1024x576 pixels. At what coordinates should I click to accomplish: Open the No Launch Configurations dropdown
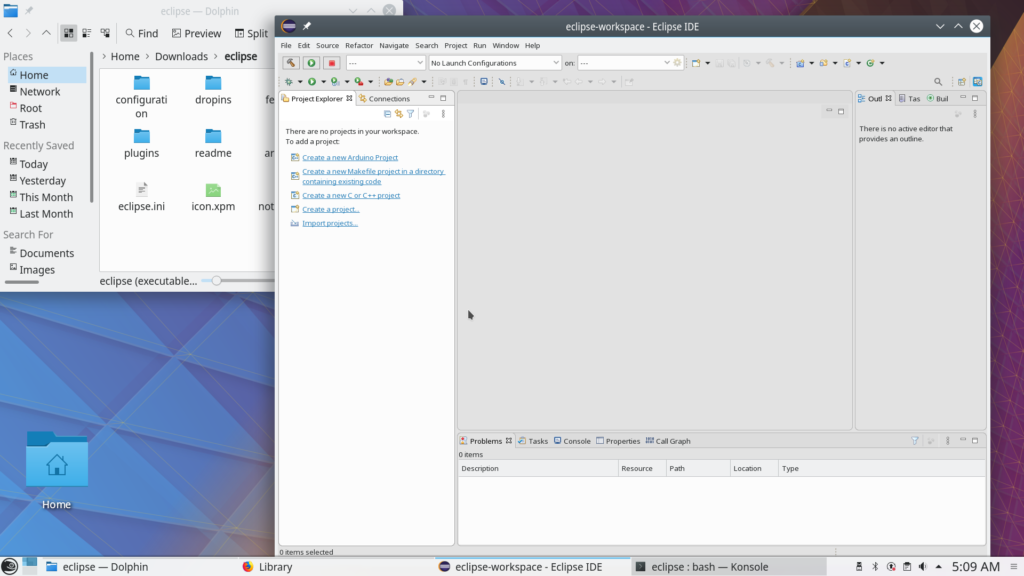pyautogui.click(x=494, y=63)
